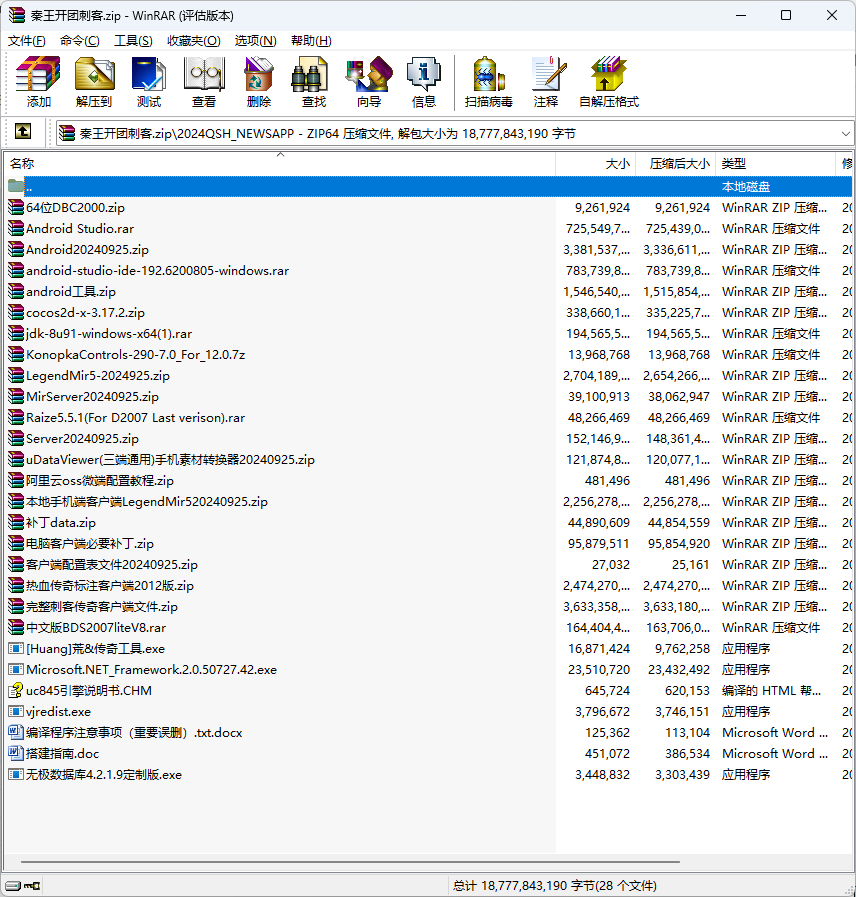Screen dimensions: 856x897
Task: Show archive 信息 (Info) icon
Action: point(423,82)
